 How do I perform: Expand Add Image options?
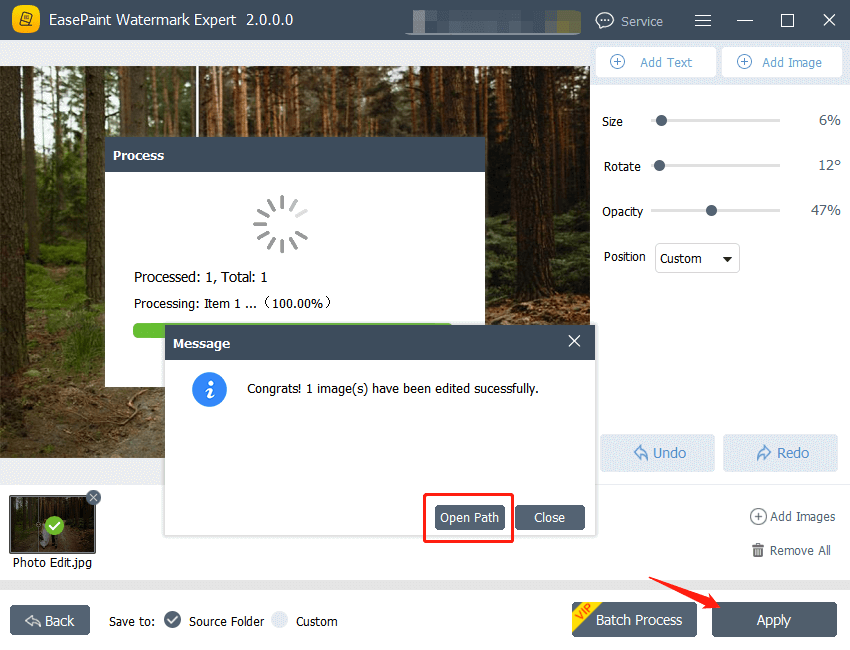click(781, 62)
